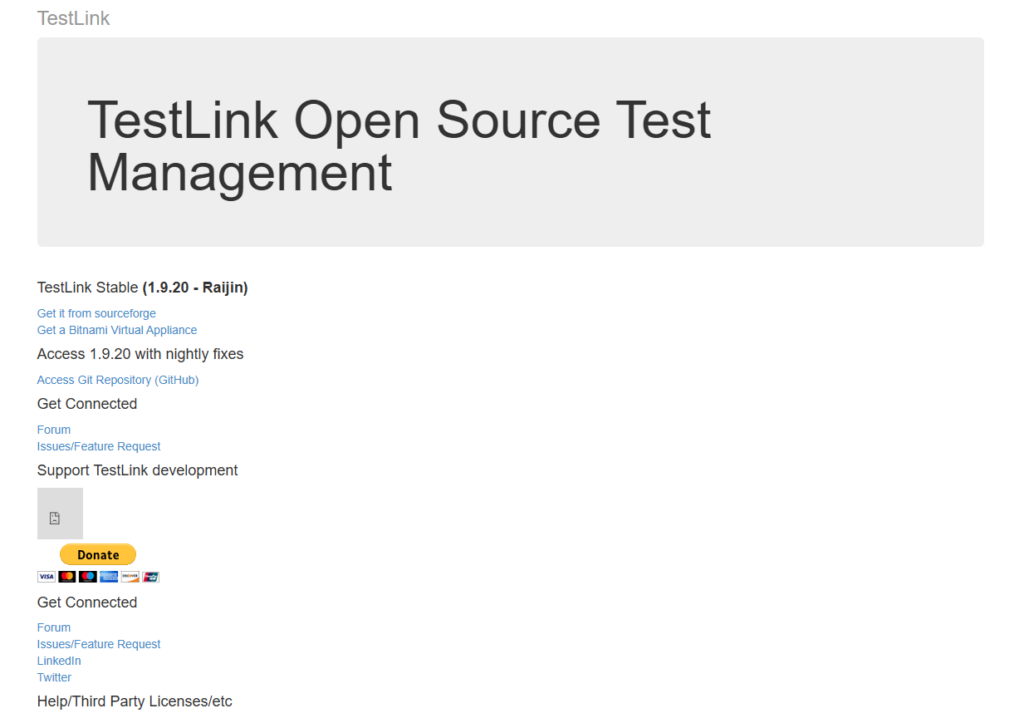This screenshot has width=1024, height=723.
Task: Click the American Express card icon
Action: (x=109, y=577)
